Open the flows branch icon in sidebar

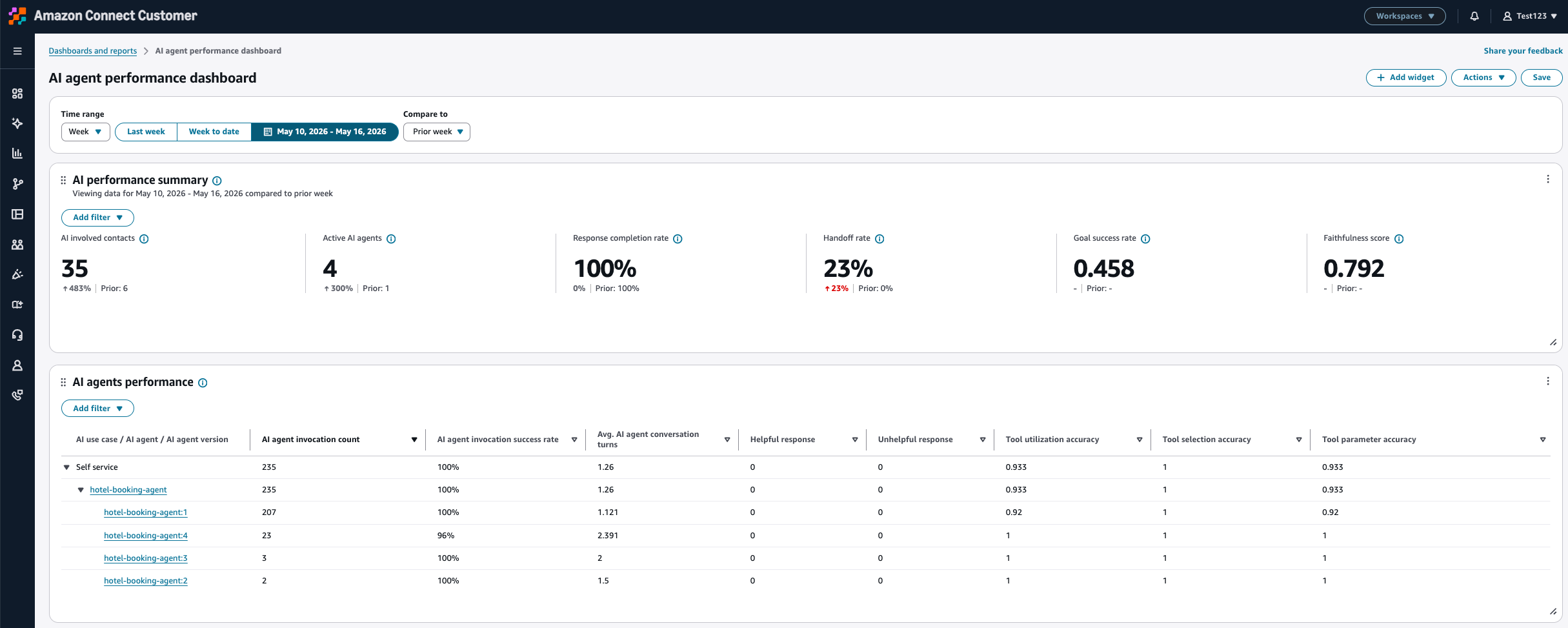(17, 184)
